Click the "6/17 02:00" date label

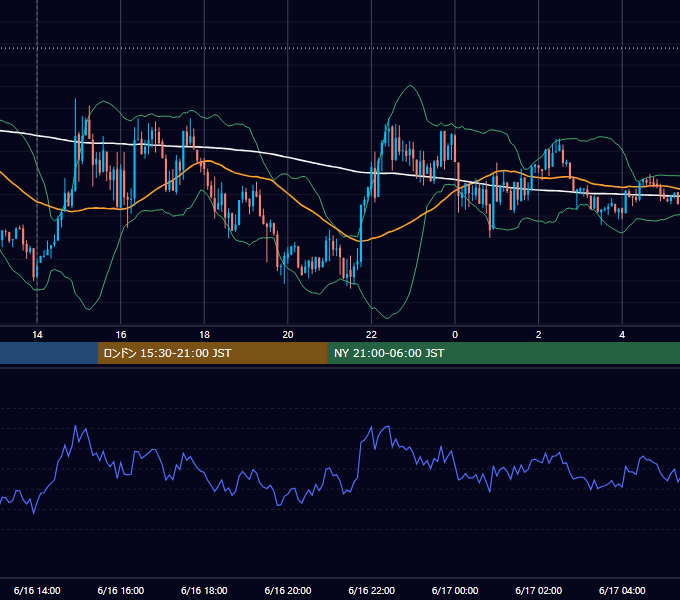(x=539, y=590)
